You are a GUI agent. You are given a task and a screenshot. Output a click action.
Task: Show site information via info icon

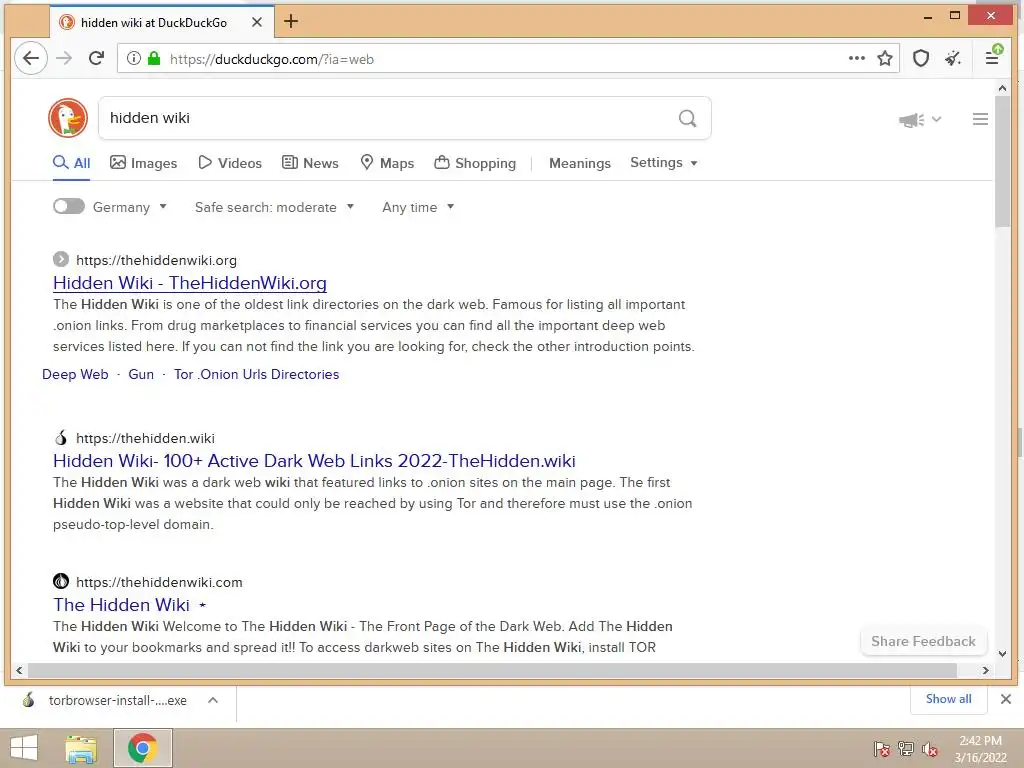(x=133, y=58)
